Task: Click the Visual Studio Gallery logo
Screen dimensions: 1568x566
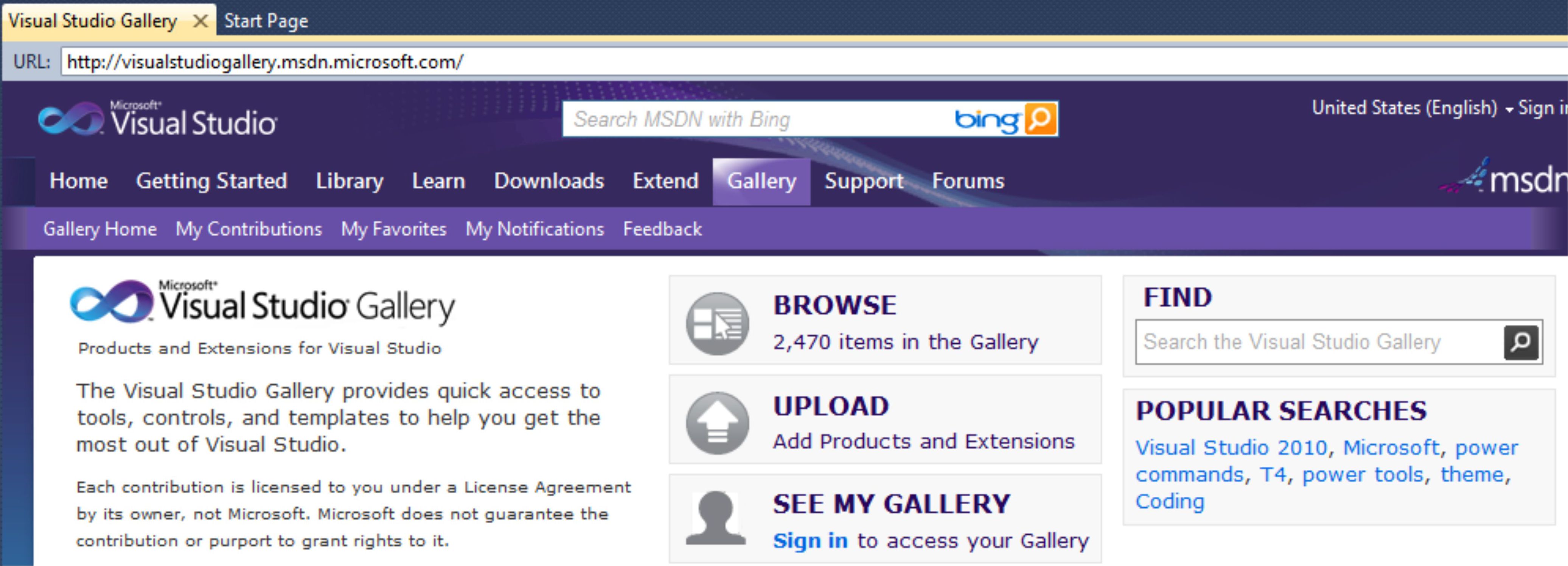Action: 263,303
